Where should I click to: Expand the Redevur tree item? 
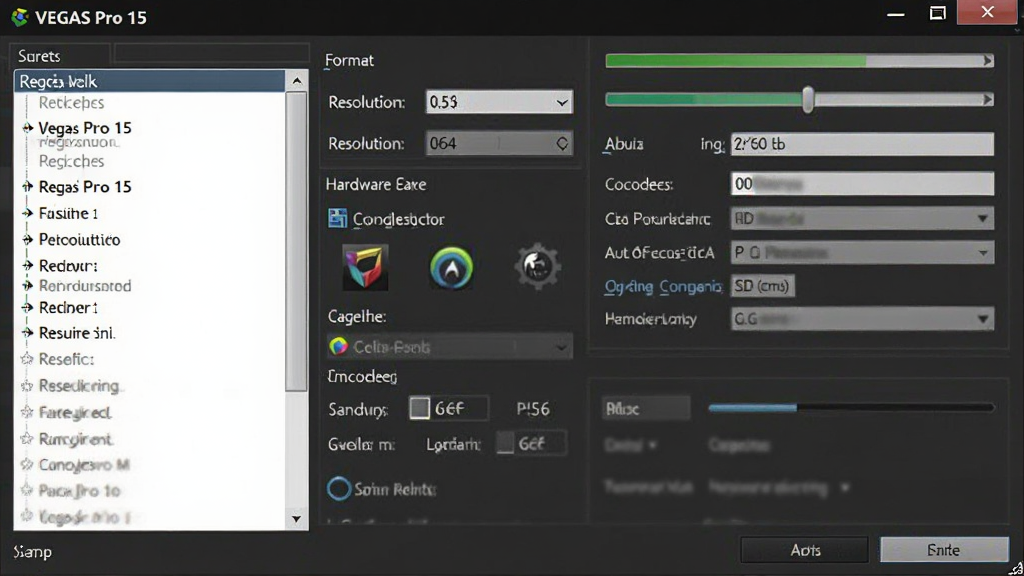point(27,266)
